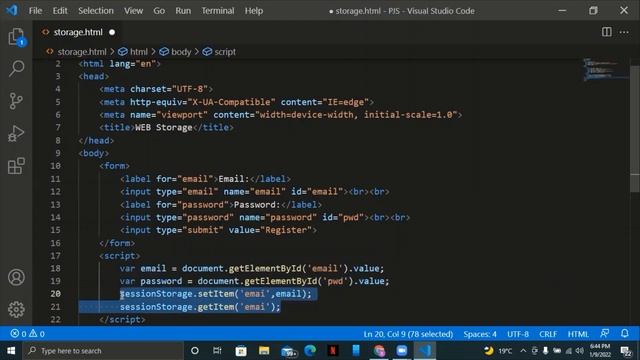Open the feedback icon in status bar
This screenshot has width=640, height=360.
coord(604,333)
